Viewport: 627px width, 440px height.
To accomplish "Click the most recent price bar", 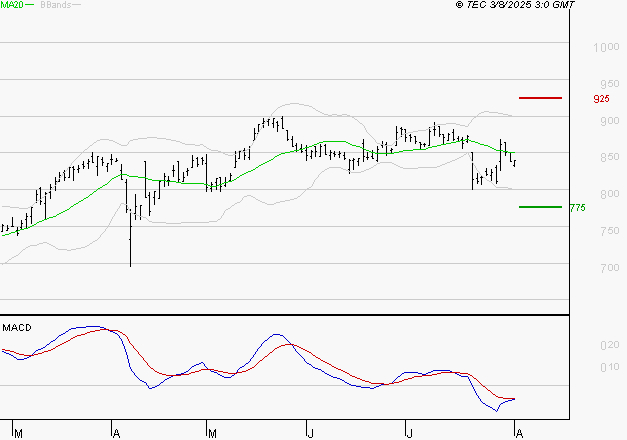I will pyautogui.click(x=515, y=163).
